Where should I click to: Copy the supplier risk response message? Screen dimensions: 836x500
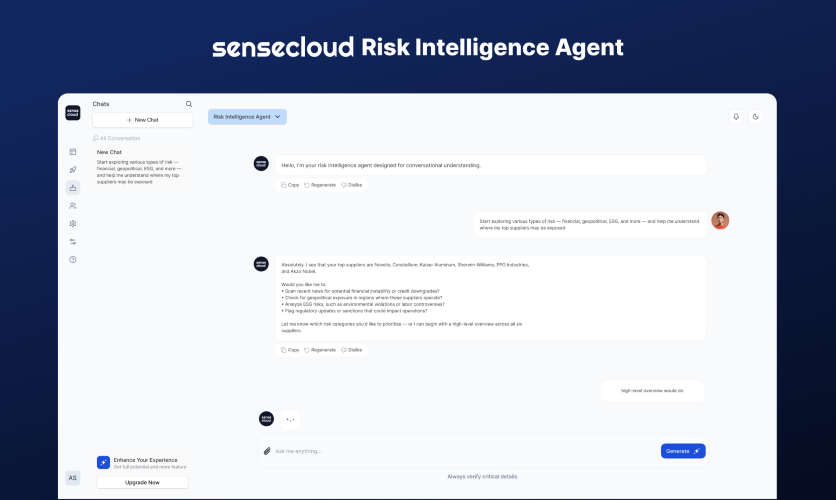(x=290, y=350)
